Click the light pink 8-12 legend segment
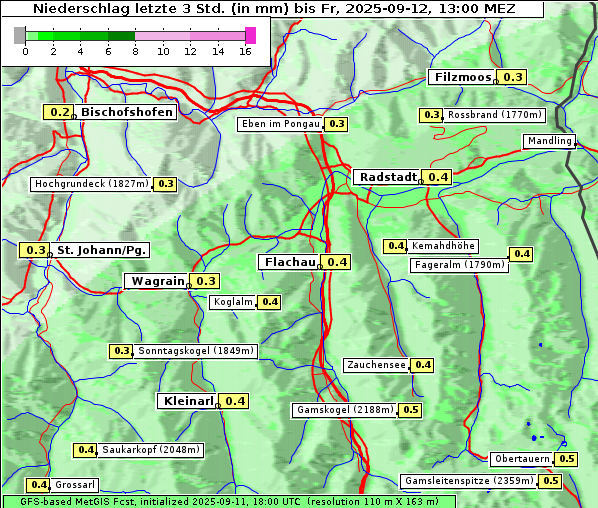Viewport: 598px width, 508px height. coord(162,36)
